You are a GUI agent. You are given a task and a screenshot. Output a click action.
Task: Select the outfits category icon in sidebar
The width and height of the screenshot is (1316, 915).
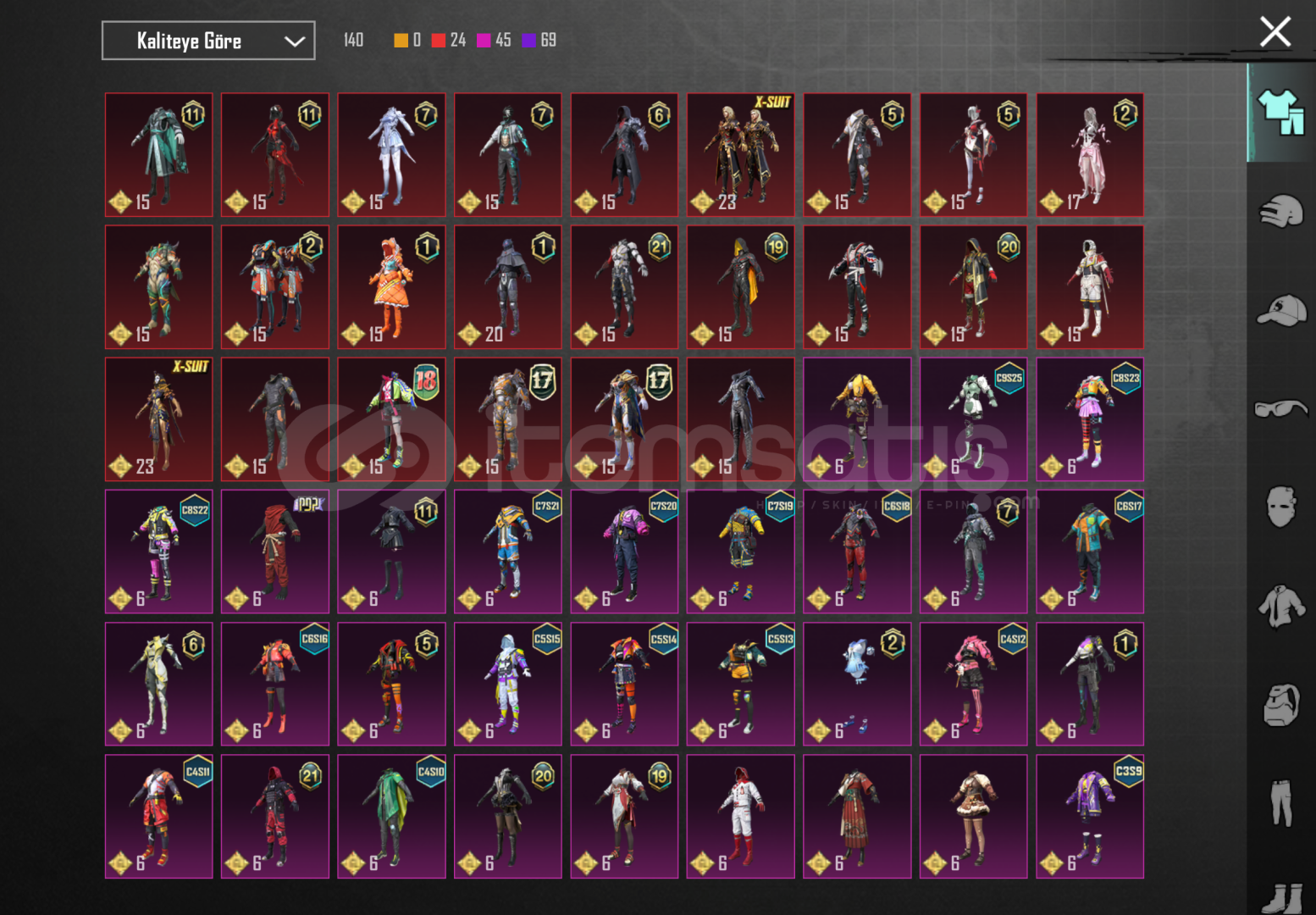[1280, 112]
